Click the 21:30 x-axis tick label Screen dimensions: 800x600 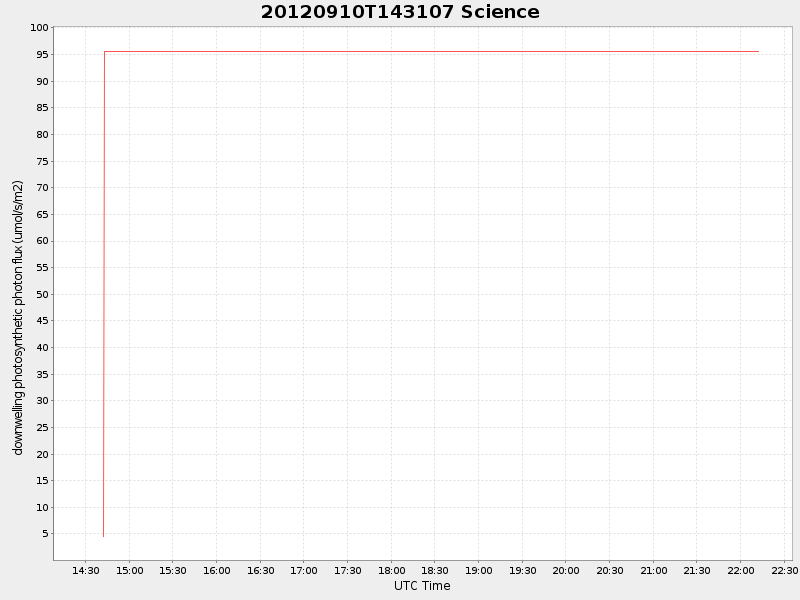point(697,570)
